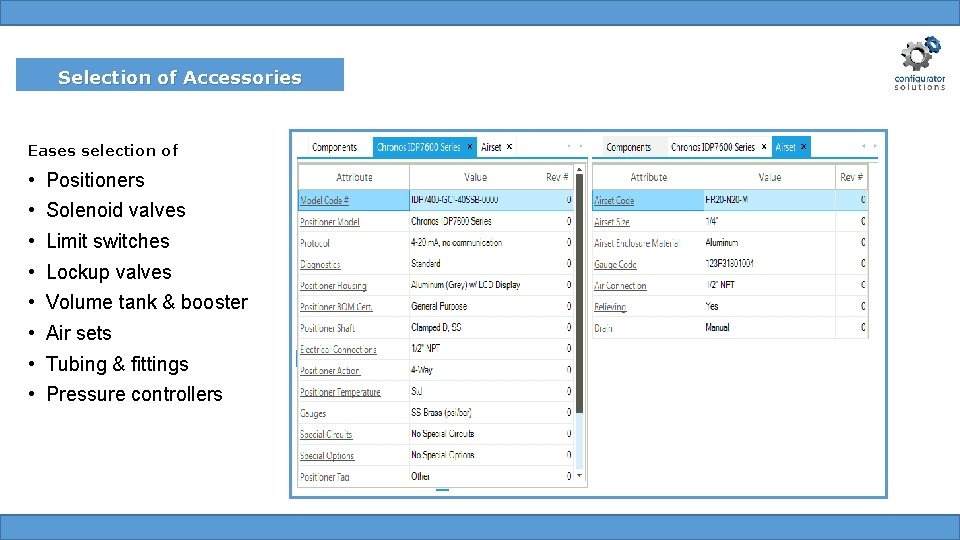Open the Positioner BOM Cert. link
960x540 pixels.
[336, 307]
